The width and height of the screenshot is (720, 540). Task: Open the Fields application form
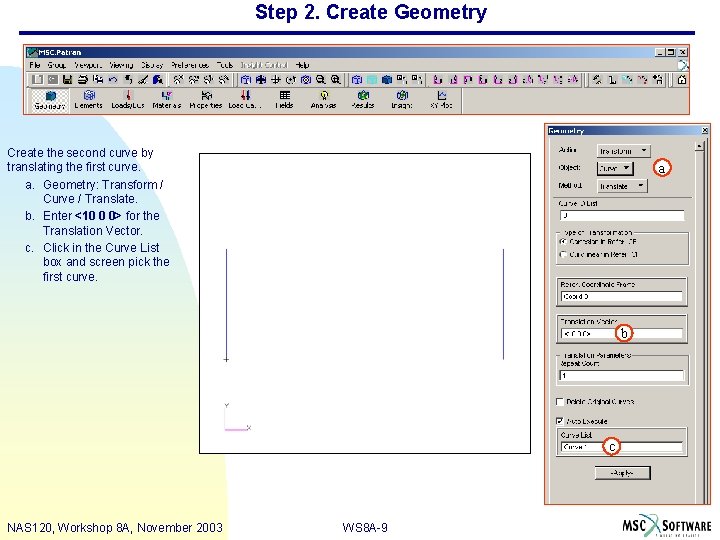click(284, 100)
